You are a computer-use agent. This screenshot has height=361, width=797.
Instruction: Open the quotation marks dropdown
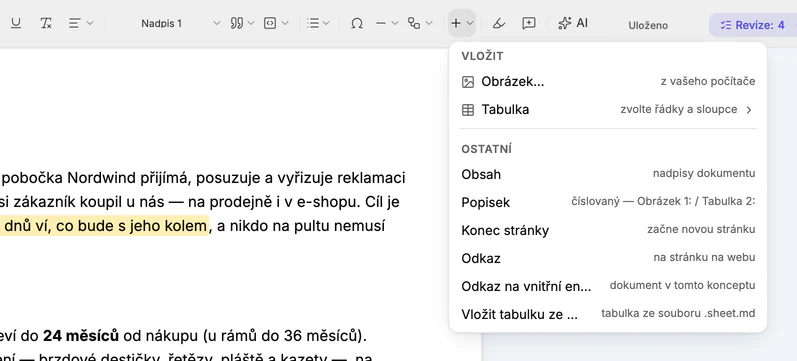(242, 23)
